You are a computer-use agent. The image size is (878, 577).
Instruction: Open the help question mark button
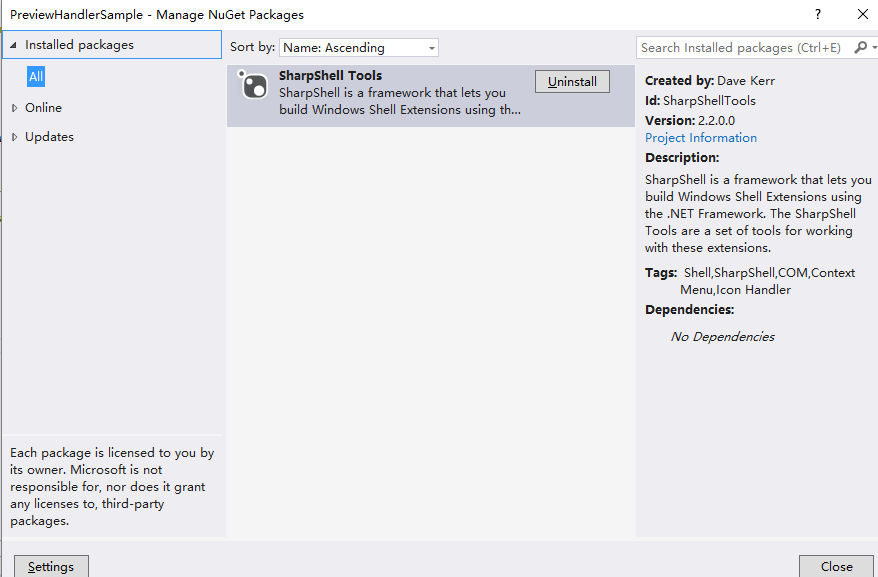click(818, 15)
